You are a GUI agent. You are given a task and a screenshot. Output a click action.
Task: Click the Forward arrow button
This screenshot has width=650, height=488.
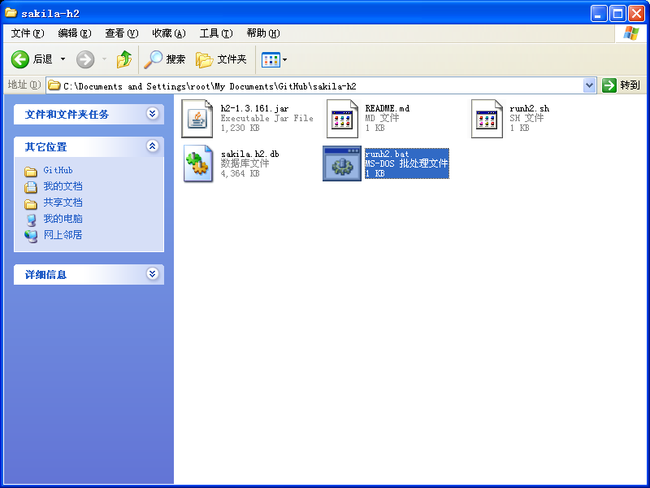click(x=85, y=59)
